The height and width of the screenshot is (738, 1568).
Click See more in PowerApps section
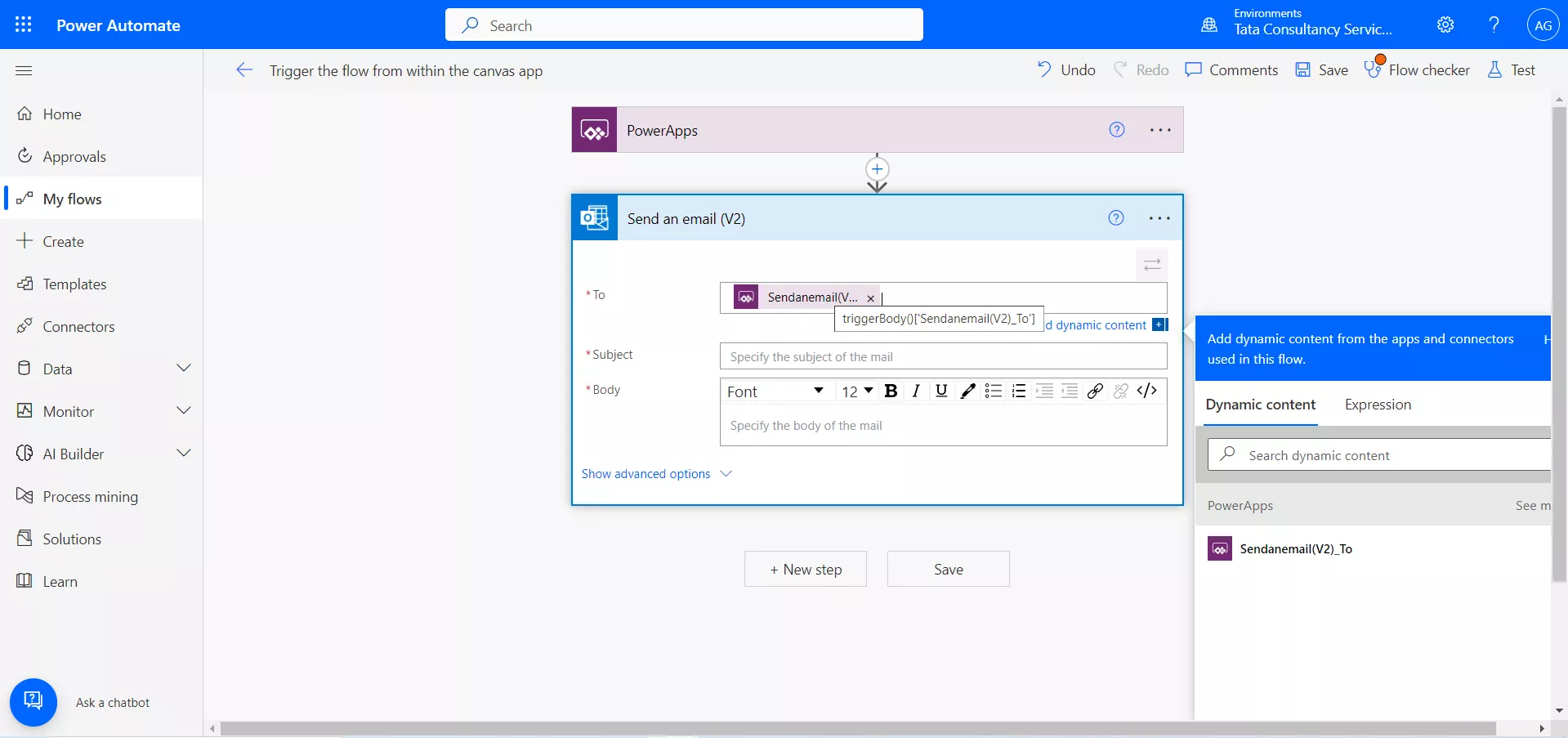(1533, 506)
